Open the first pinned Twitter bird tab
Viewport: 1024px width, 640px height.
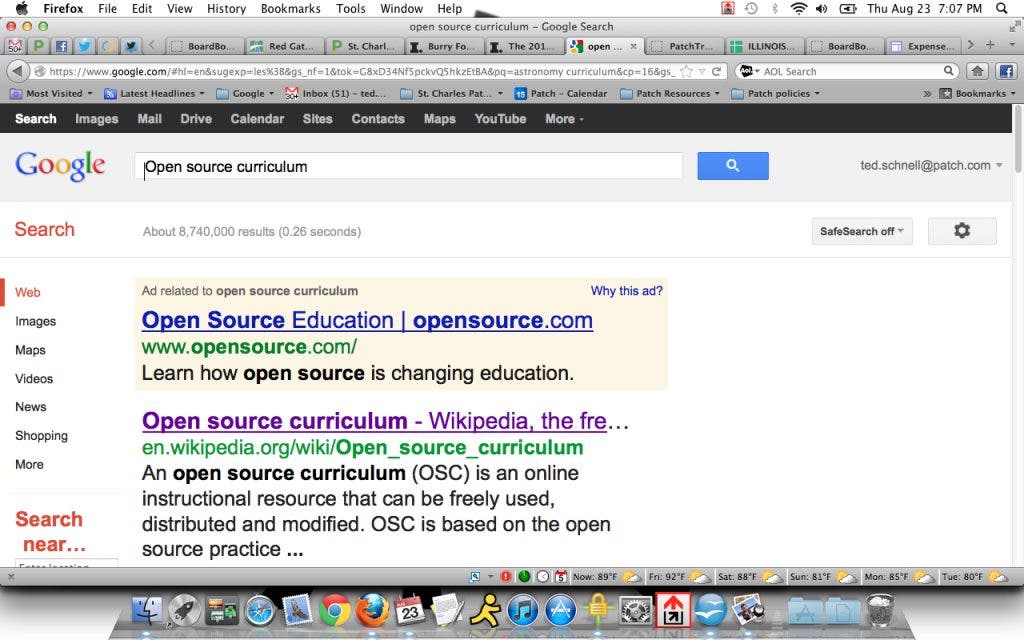pyautogui.click(x=84, y=46)
